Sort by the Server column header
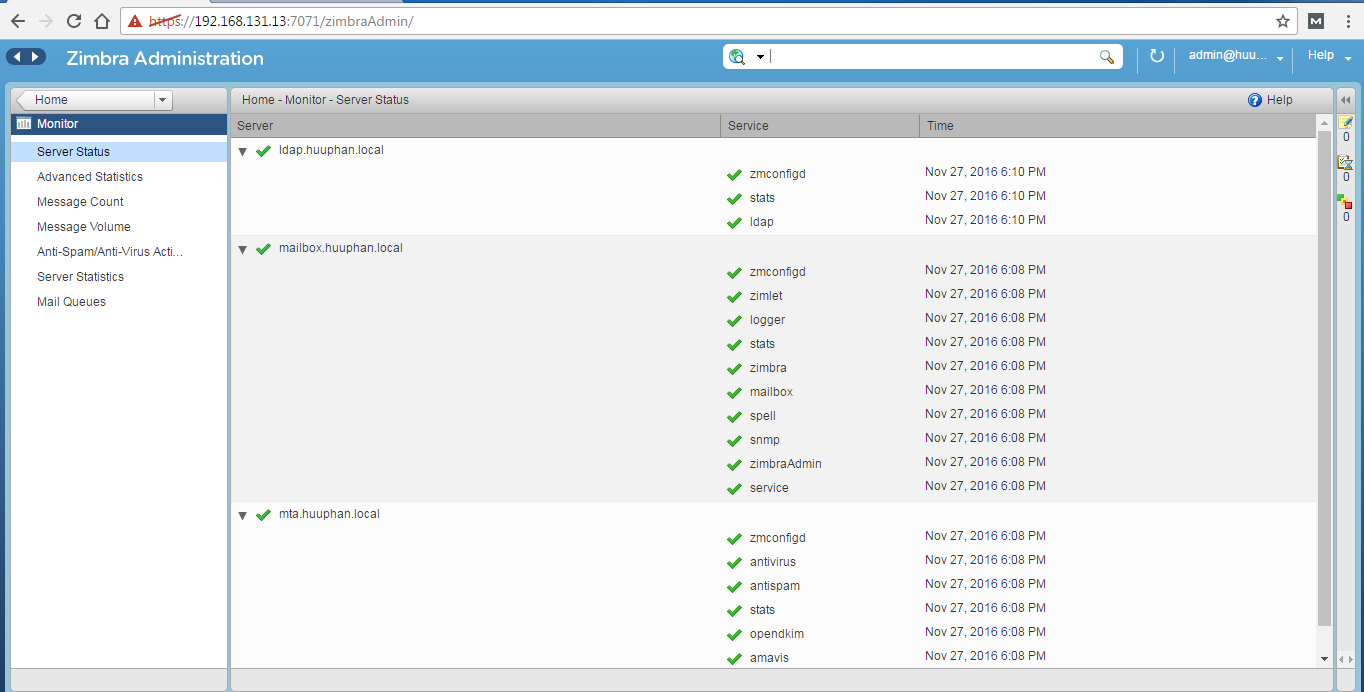The height and width of the screenshot is (692, 1364). coord(476,126)
